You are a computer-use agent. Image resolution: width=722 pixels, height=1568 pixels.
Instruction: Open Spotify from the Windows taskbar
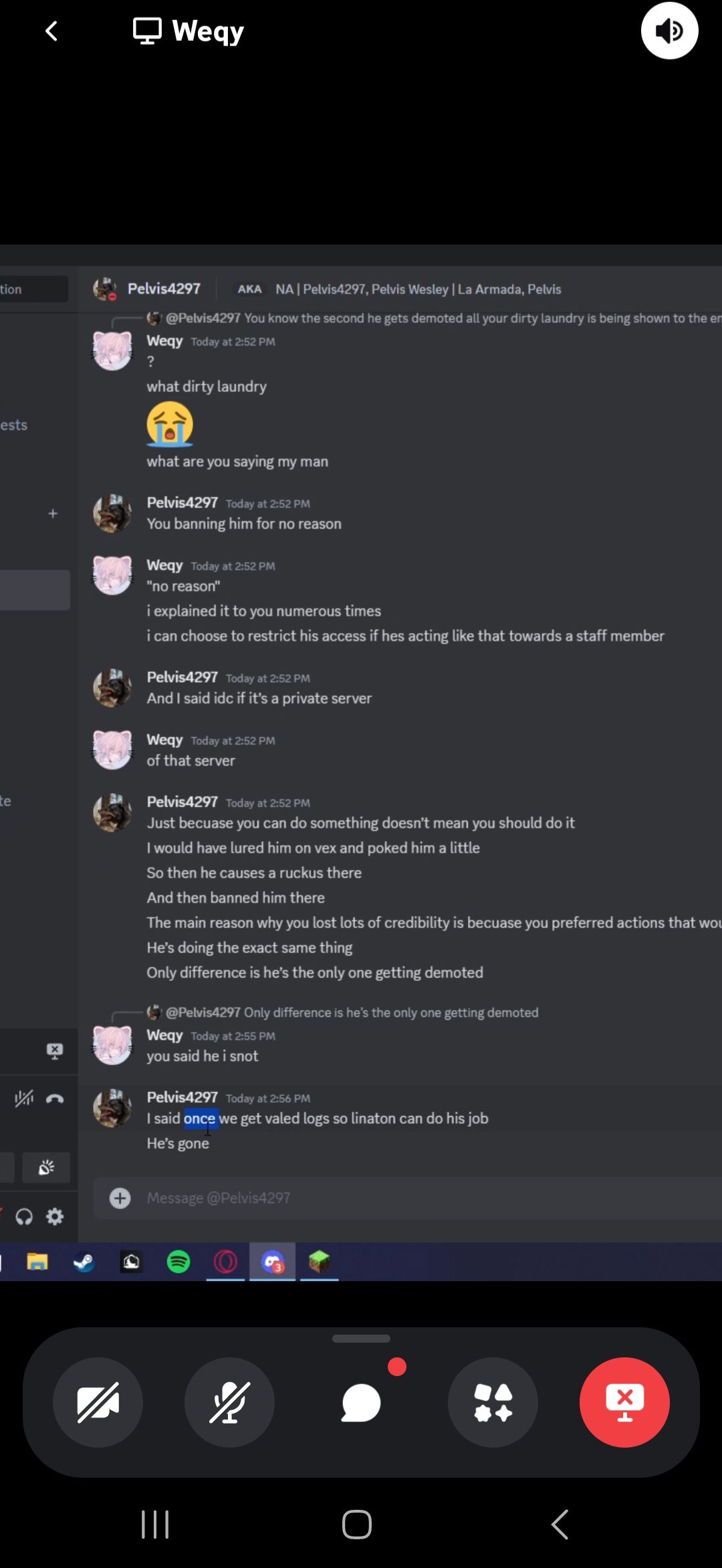[178, 1262]
